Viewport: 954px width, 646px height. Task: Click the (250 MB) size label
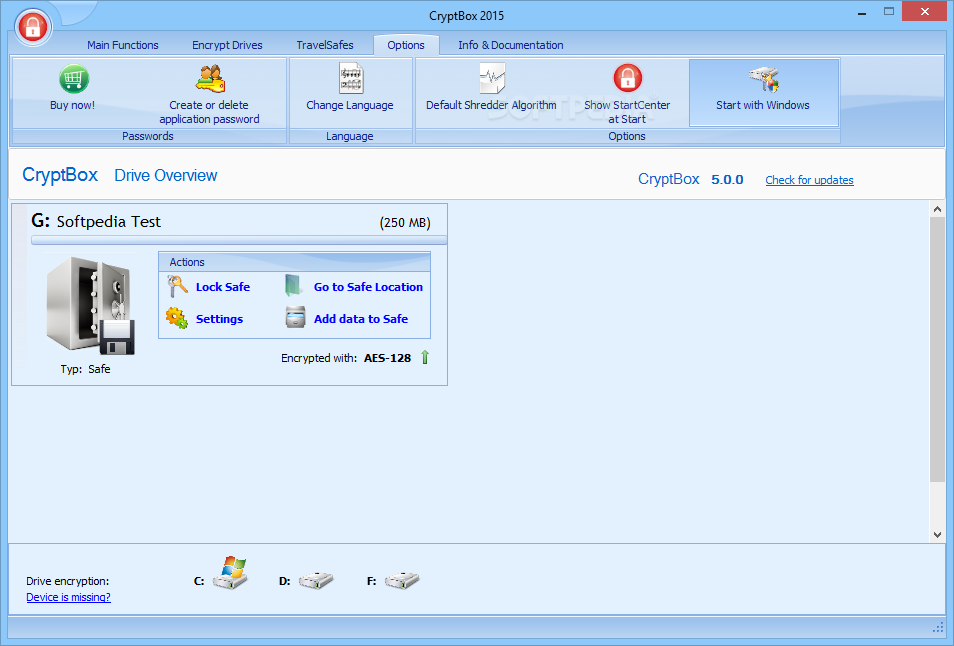coord(405,223)
